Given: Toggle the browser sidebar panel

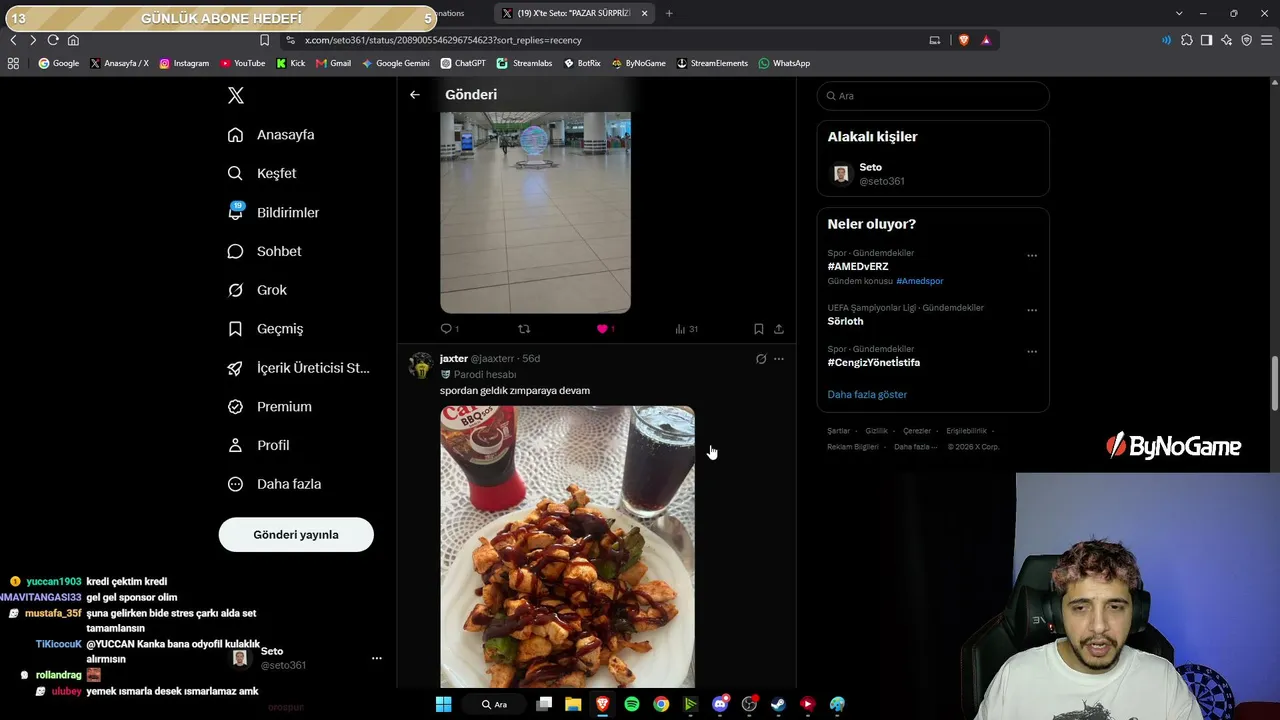Looking at the screenshot, I should pos(1206,40).
